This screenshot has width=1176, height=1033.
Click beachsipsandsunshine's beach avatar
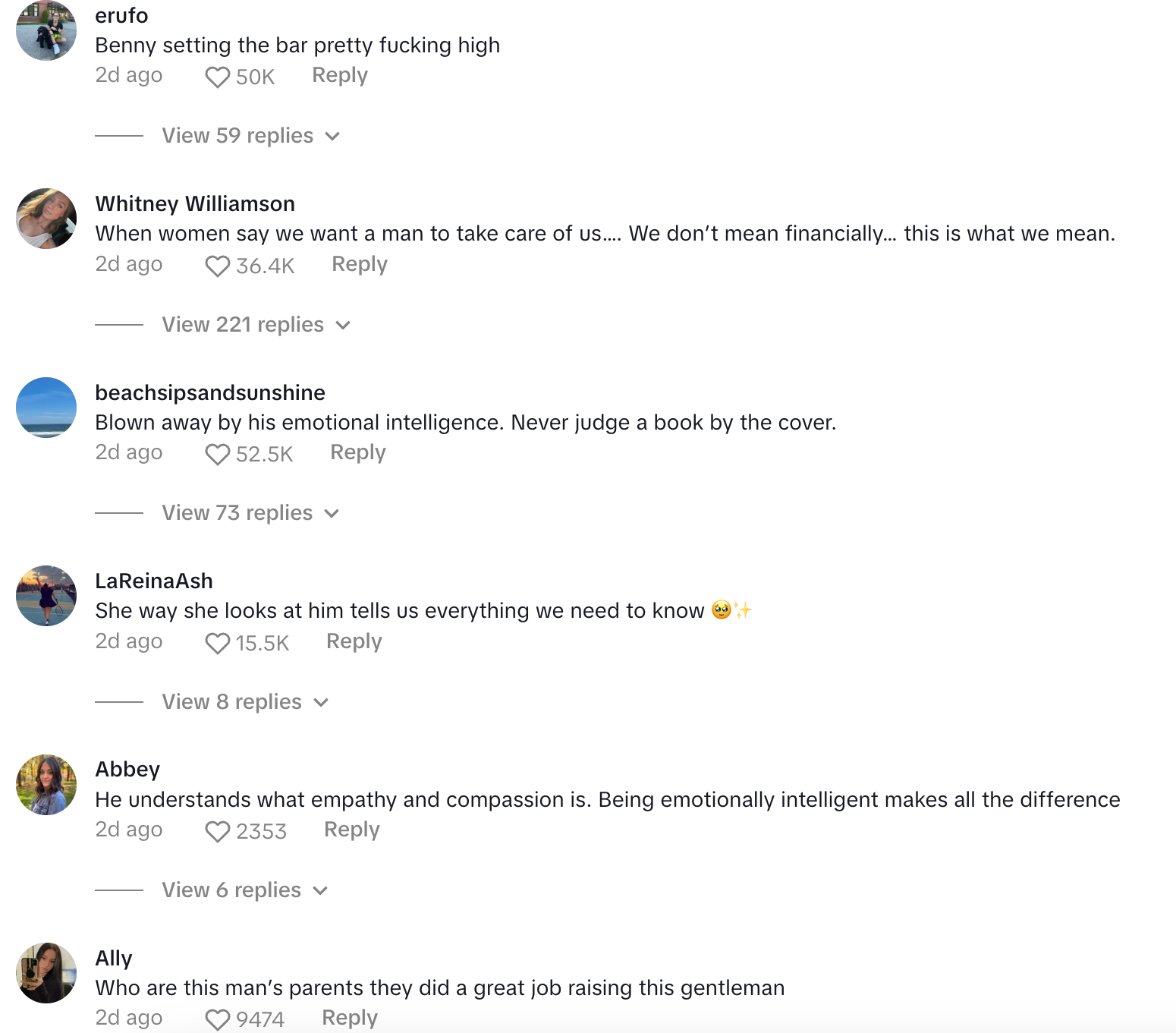coord(46,408)
